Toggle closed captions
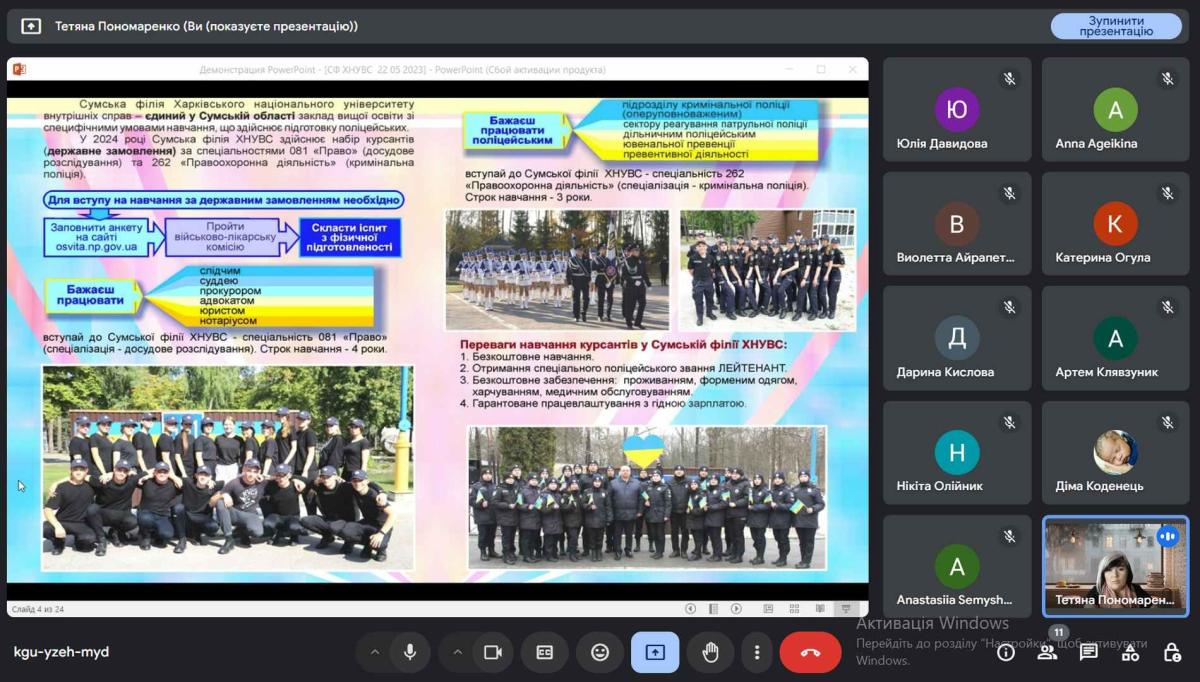Screen dimensions: 1200x682 pos(545,652)
